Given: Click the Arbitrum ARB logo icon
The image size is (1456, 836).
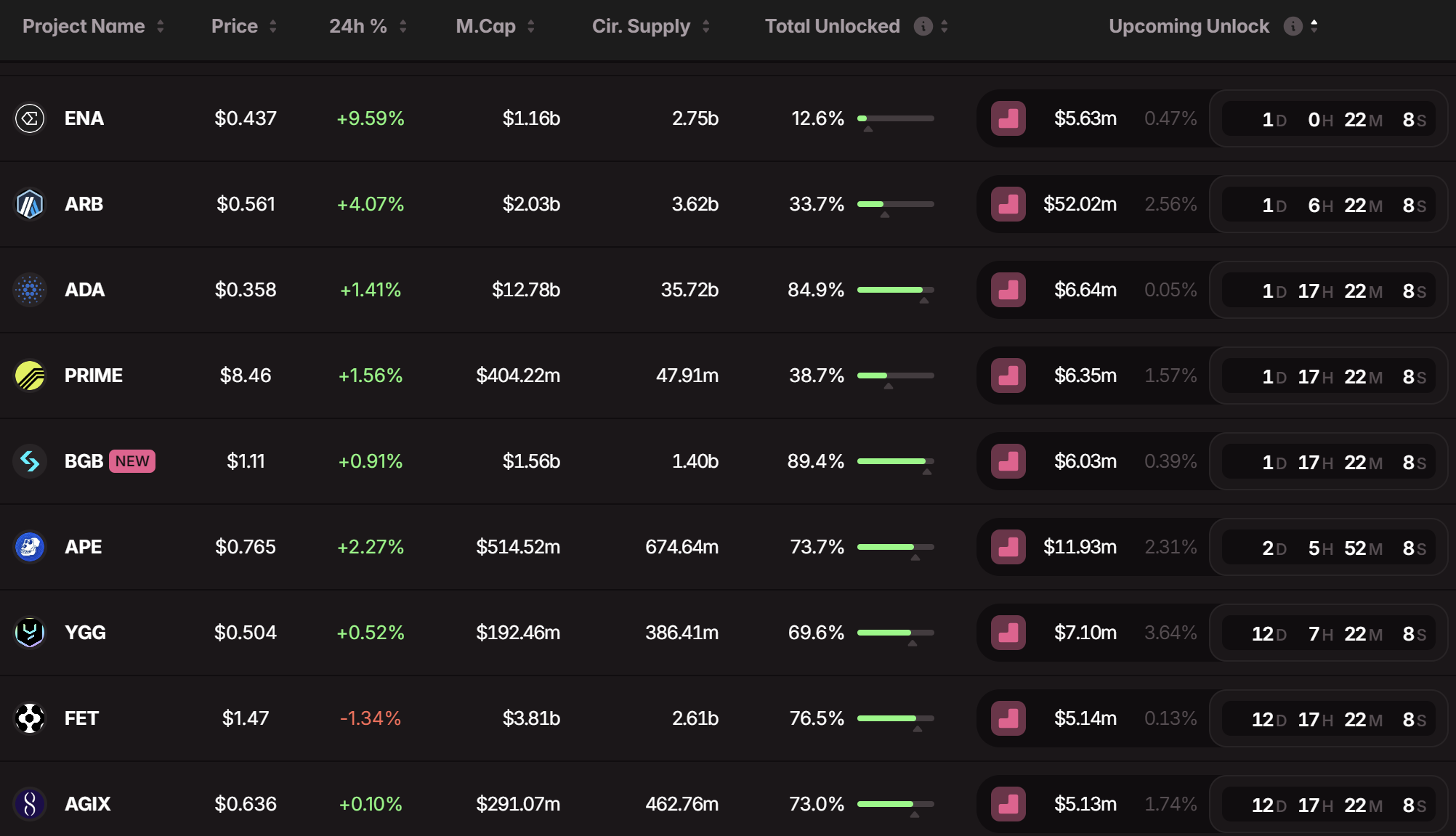Looking at the screenshot, I should [x=30, y=204].
